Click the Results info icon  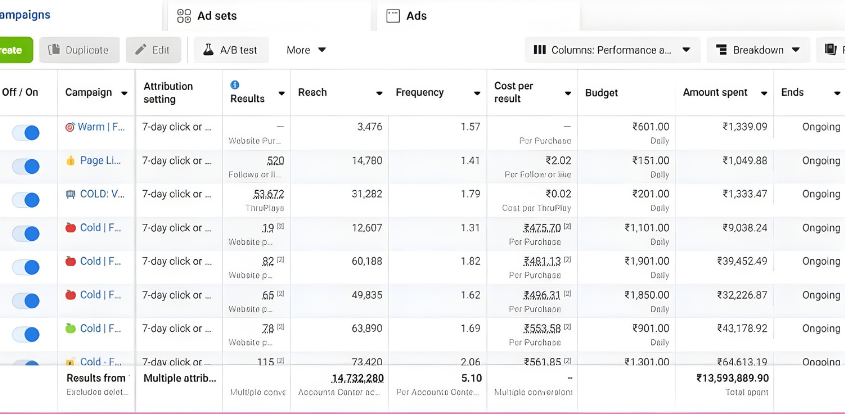point(235,85)
